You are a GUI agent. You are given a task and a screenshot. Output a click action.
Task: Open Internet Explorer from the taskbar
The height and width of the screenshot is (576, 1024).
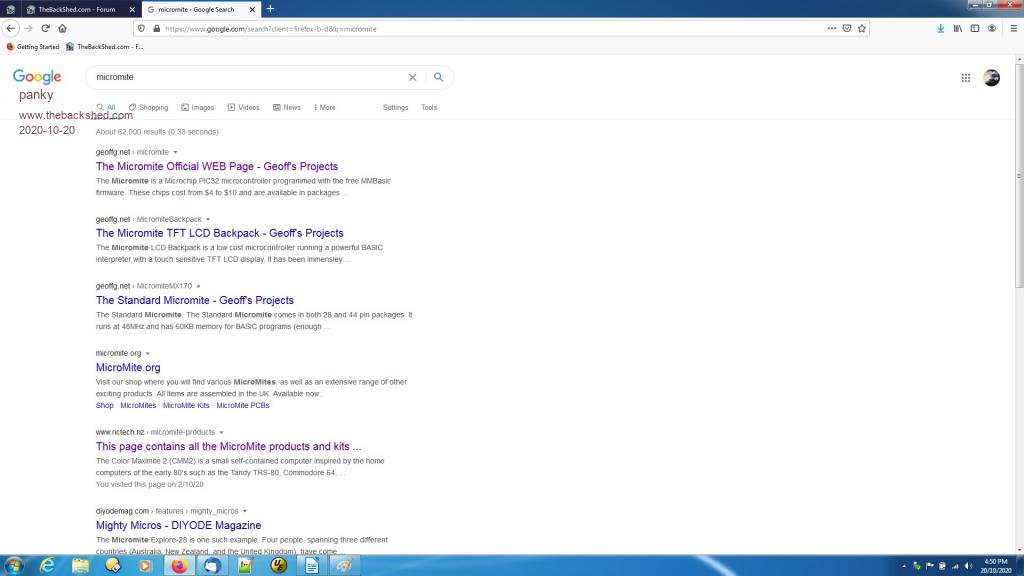47,565
